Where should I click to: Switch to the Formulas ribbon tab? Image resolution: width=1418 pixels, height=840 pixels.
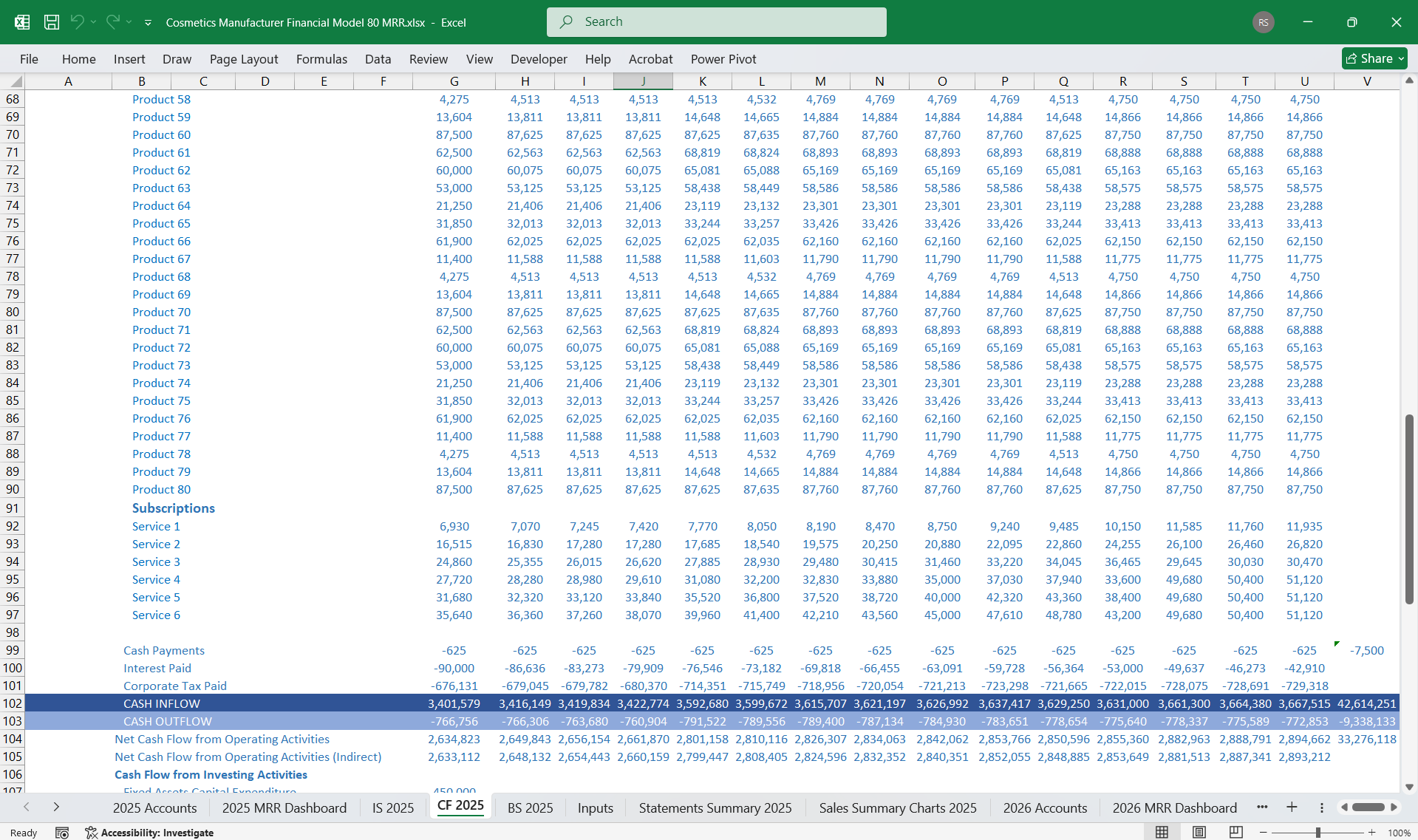[x=321, y=59]
